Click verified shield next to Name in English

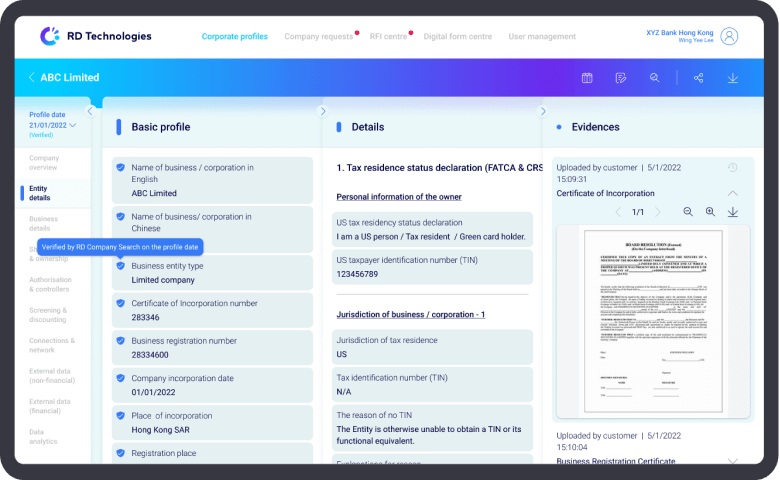(x=120, y=167)
